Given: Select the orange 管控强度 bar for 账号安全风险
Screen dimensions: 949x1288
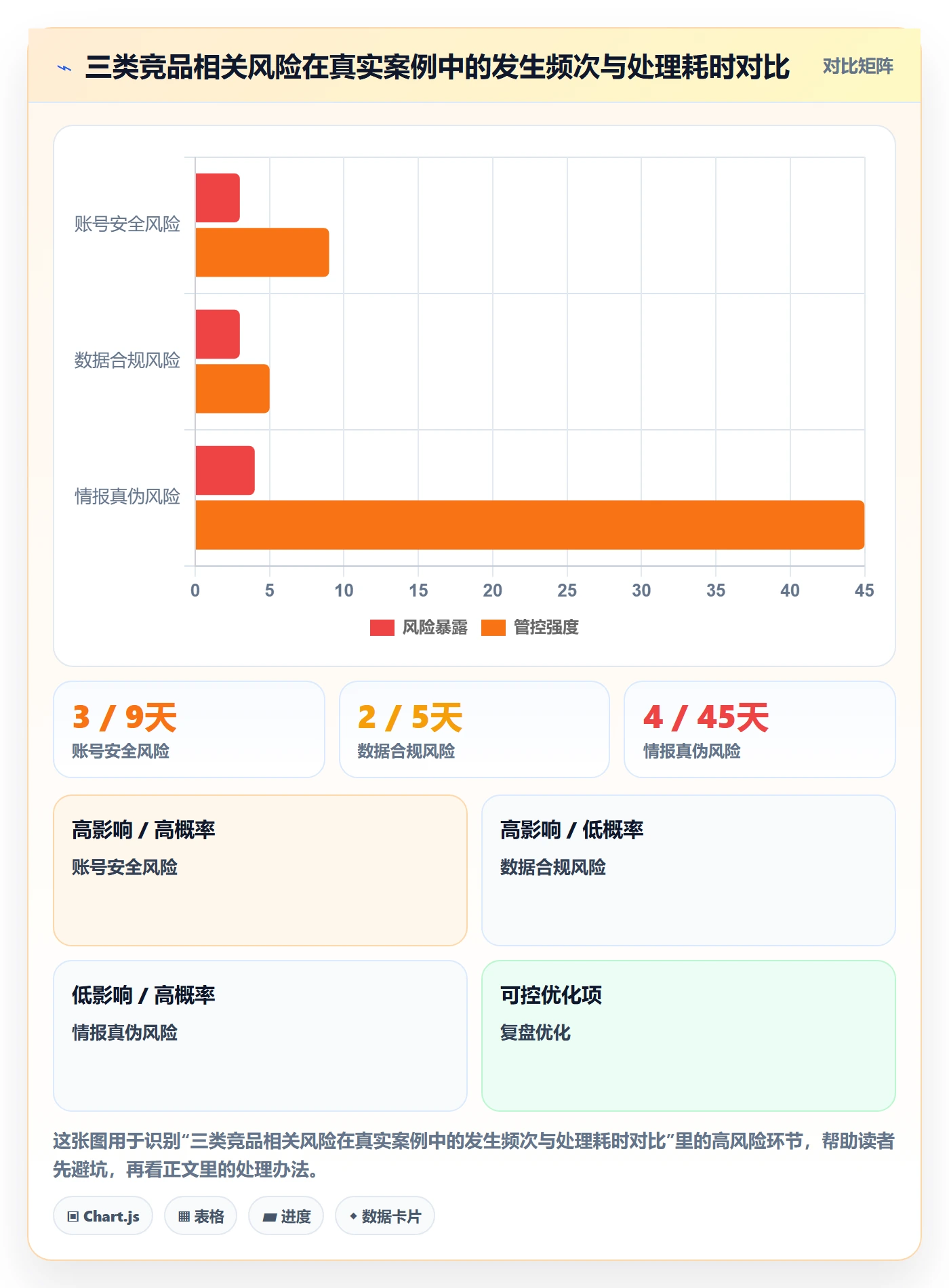Looking at the screenshot, I should click(x=262, y=252).
